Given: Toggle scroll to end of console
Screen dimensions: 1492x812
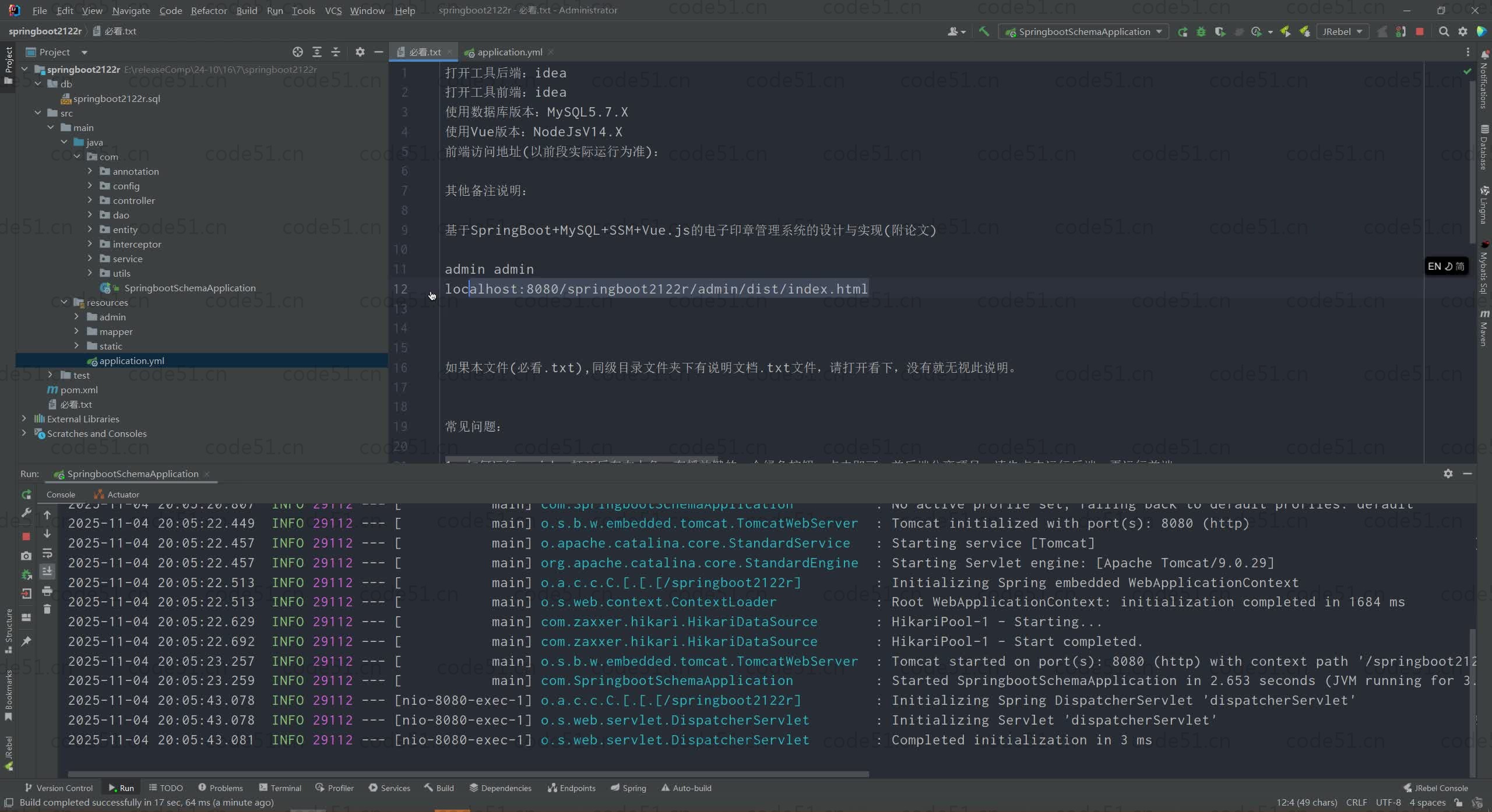Looking at the screenshot, I should point(47,571).
